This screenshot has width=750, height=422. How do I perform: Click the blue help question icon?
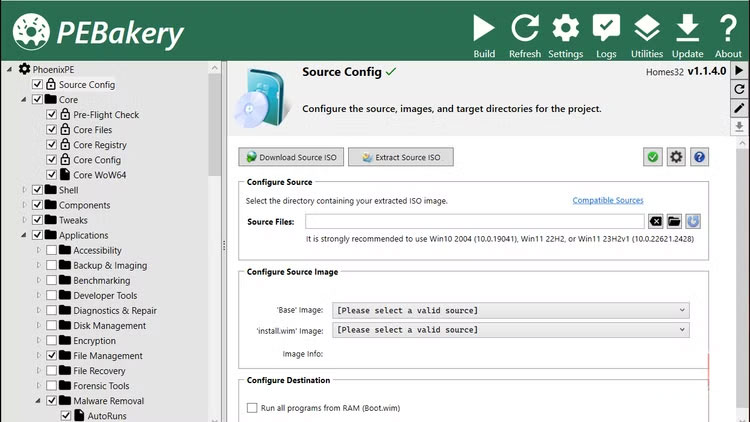(699, 157)
